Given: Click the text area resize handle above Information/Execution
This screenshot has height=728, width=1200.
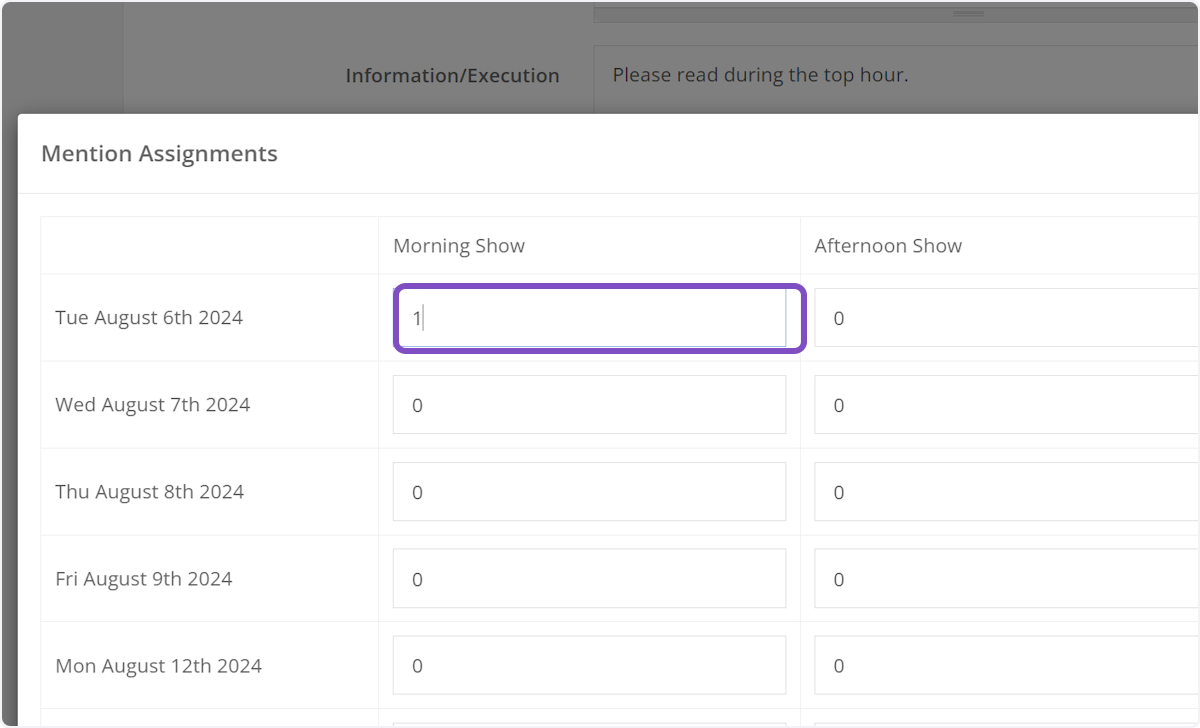Looking at the screenshot, I should click(967, 14).
